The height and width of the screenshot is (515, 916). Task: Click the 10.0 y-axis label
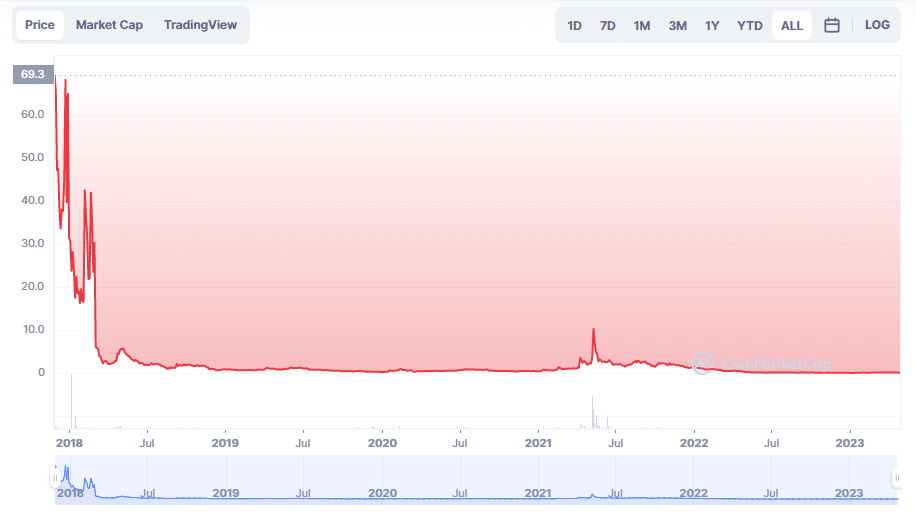[33, 329]
